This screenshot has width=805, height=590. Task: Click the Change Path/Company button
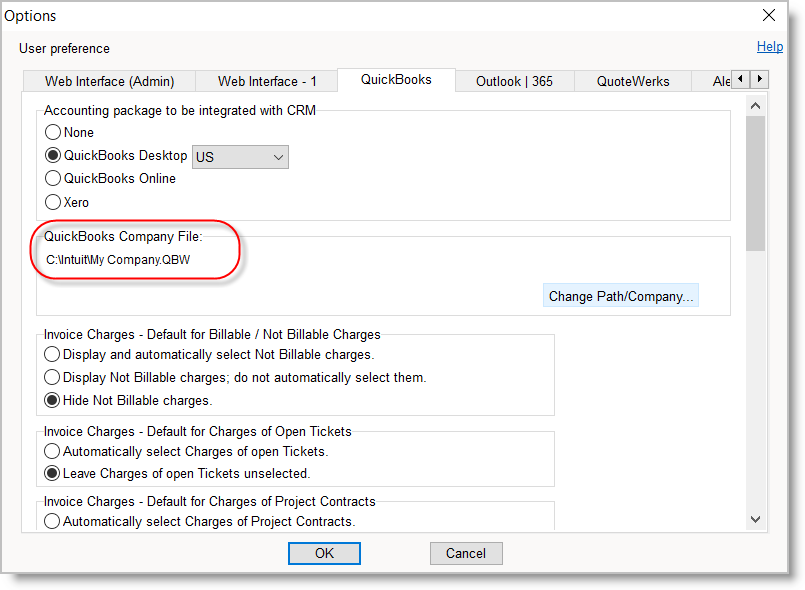[x=620, y=296]
